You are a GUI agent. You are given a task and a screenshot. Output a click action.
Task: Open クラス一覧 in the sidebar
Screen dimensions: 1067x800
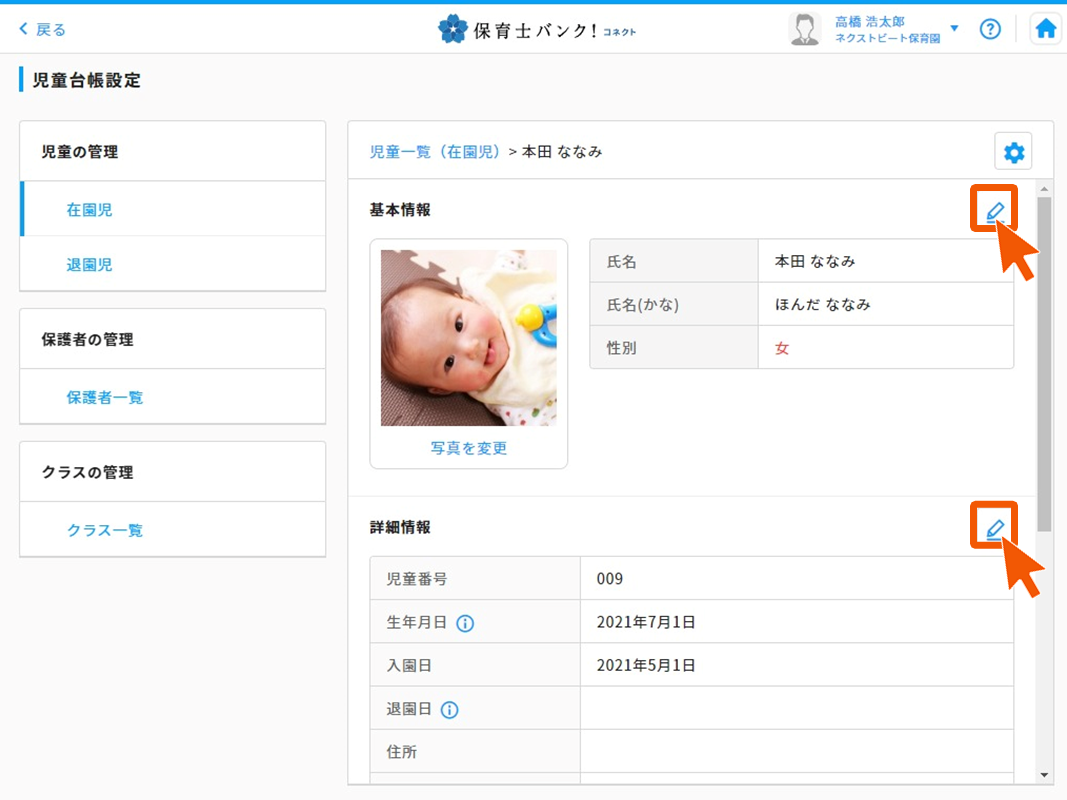click(105, 530)
